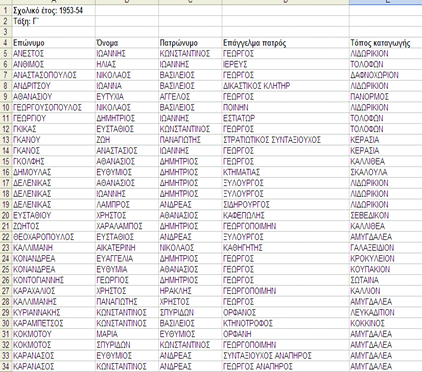Select the origin cell 'ΠΑΝΟΡΜΟΣ'
Image resolution: width=422 pixels, height=372 pixels.
pos(385,97)
